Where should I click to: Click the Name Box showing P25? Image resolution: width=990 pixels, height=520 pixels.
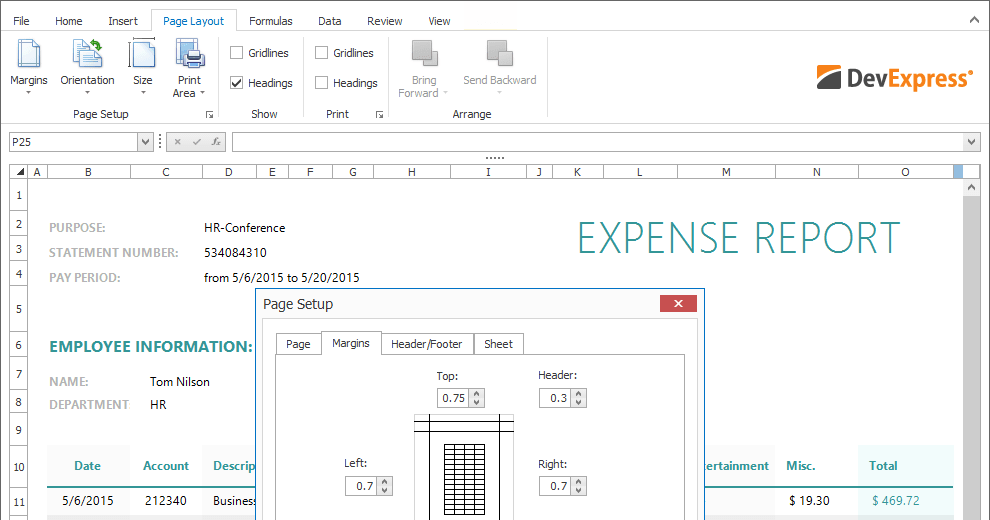click(x=74, y=142)
